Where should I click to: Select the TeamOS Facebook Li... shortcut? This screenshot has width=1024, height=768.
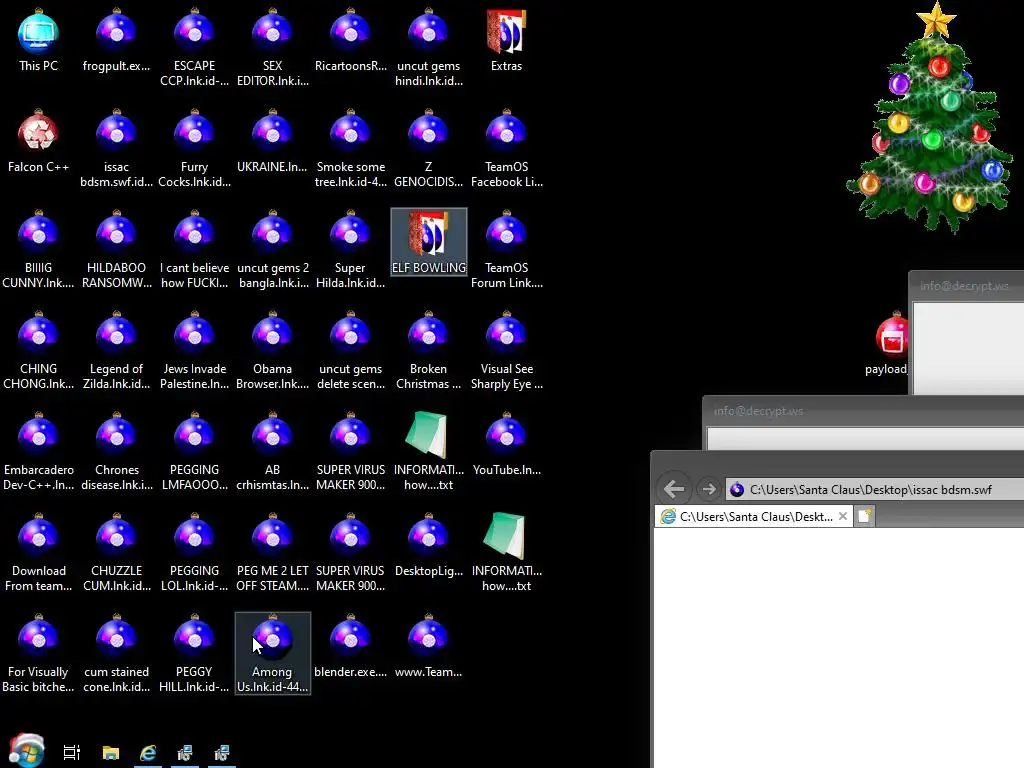506,149
